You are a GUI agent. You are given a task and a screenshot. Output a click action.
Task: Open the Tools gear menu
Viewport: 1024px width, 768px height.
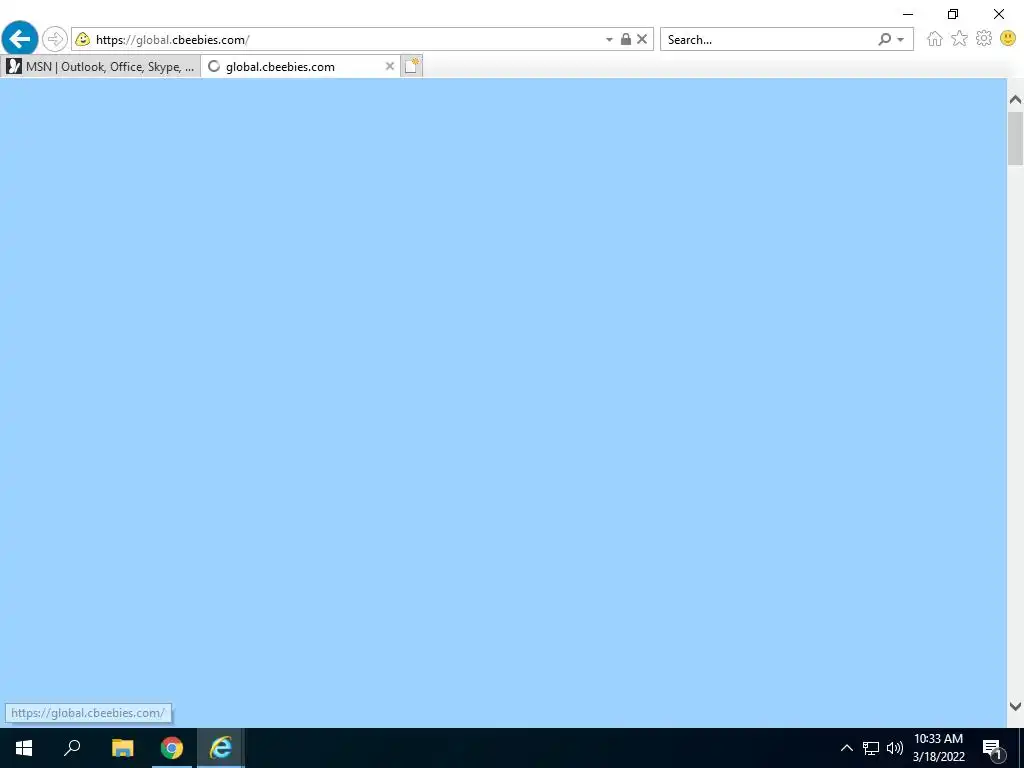coord(984,39)
